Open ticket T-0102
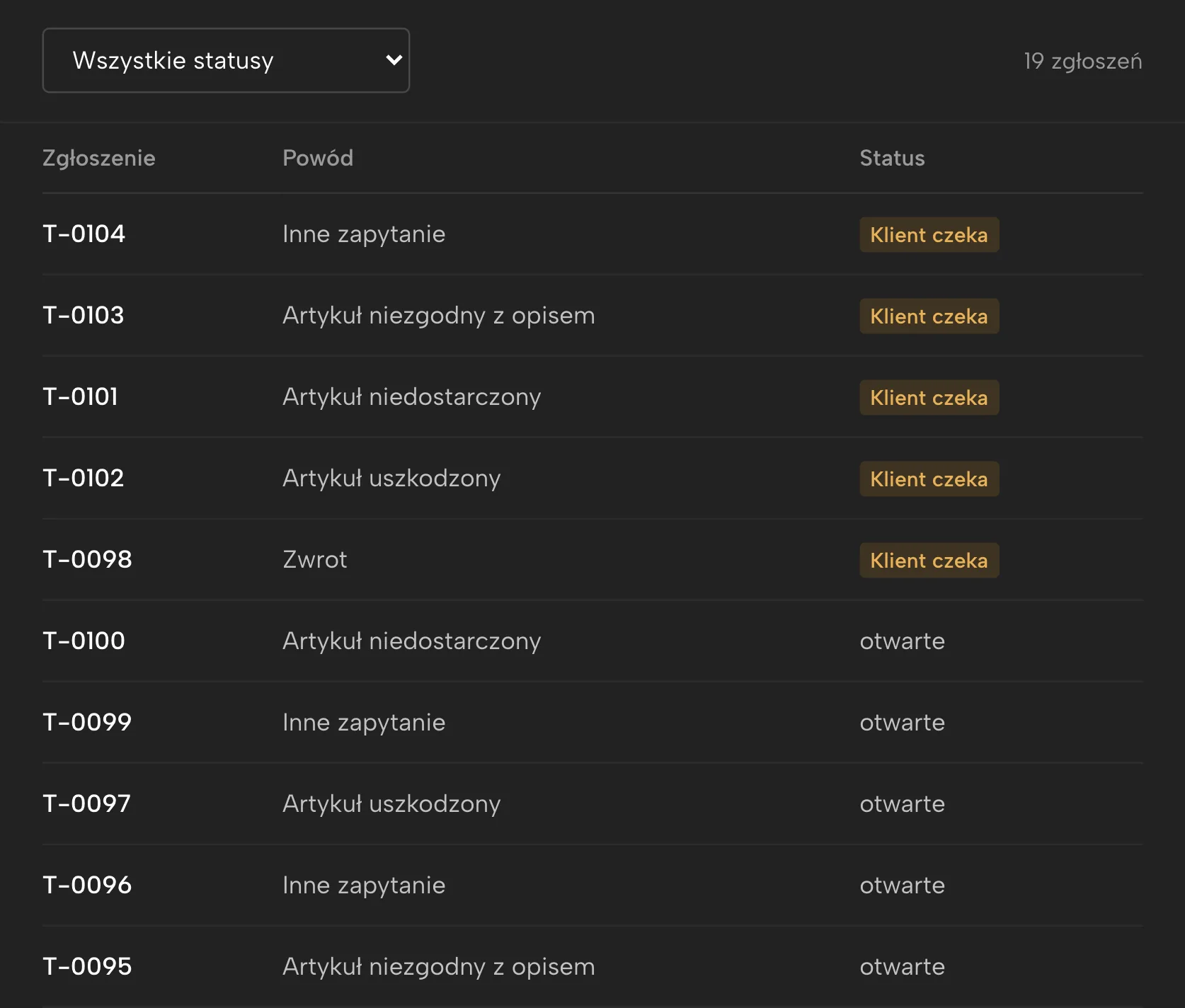The height and width of the screenshot is (1008, 1185). point(84,478)
